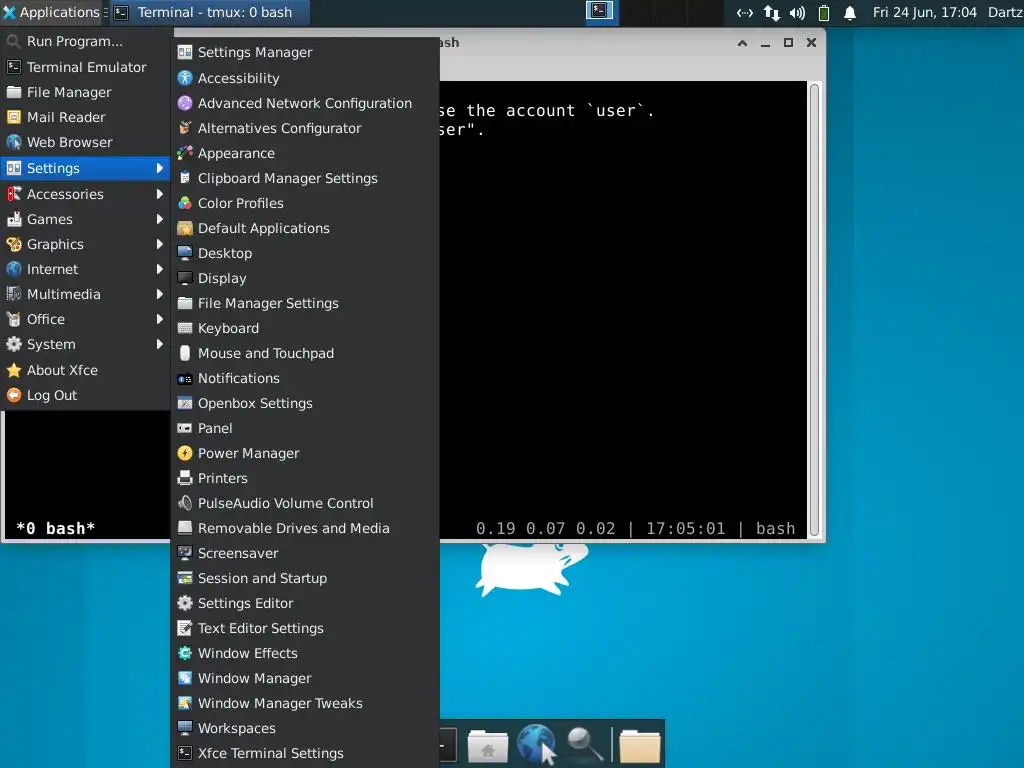Expand the Multimedia submenu
Screen dimensions: 1024x768
[x=85, y=294]
